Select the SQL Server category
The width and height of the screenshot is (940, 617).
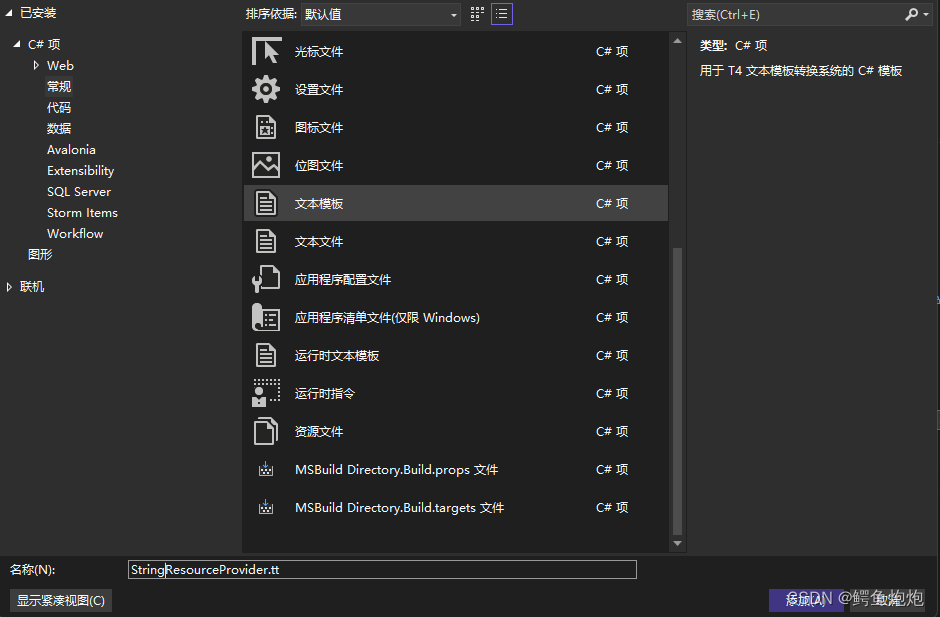tap(81, 191)
